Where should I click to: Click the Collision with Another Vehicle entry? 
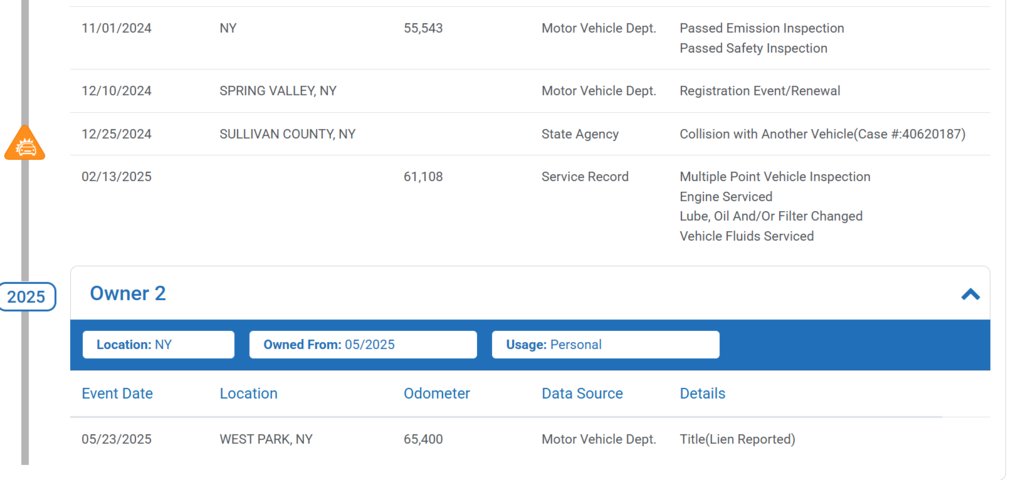click(822, 134)
